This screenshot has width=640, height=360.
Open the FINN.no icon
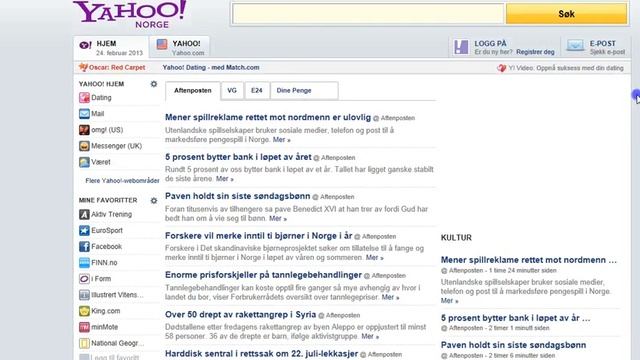[84, 262]
